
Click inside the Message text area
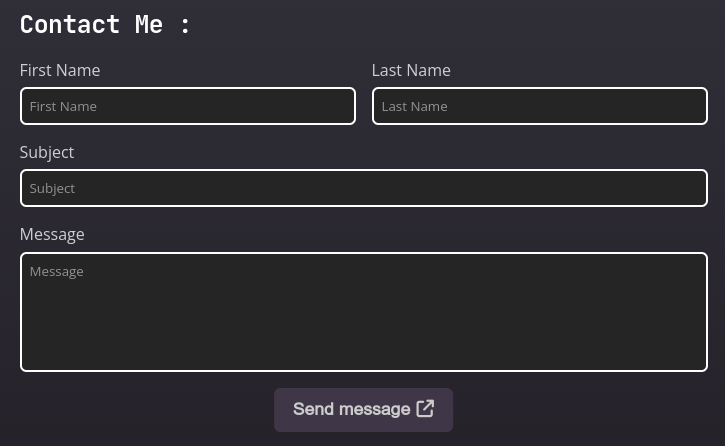coord(363,312)
